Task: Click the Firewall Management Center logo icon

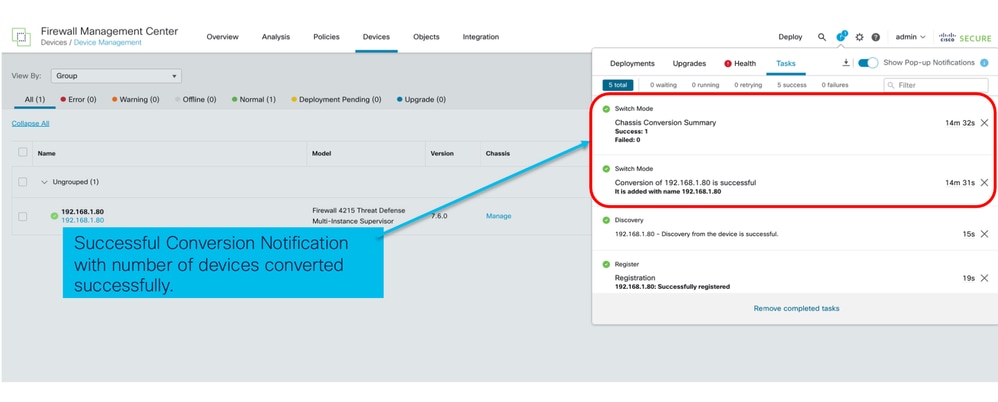Action: point(21,37)
